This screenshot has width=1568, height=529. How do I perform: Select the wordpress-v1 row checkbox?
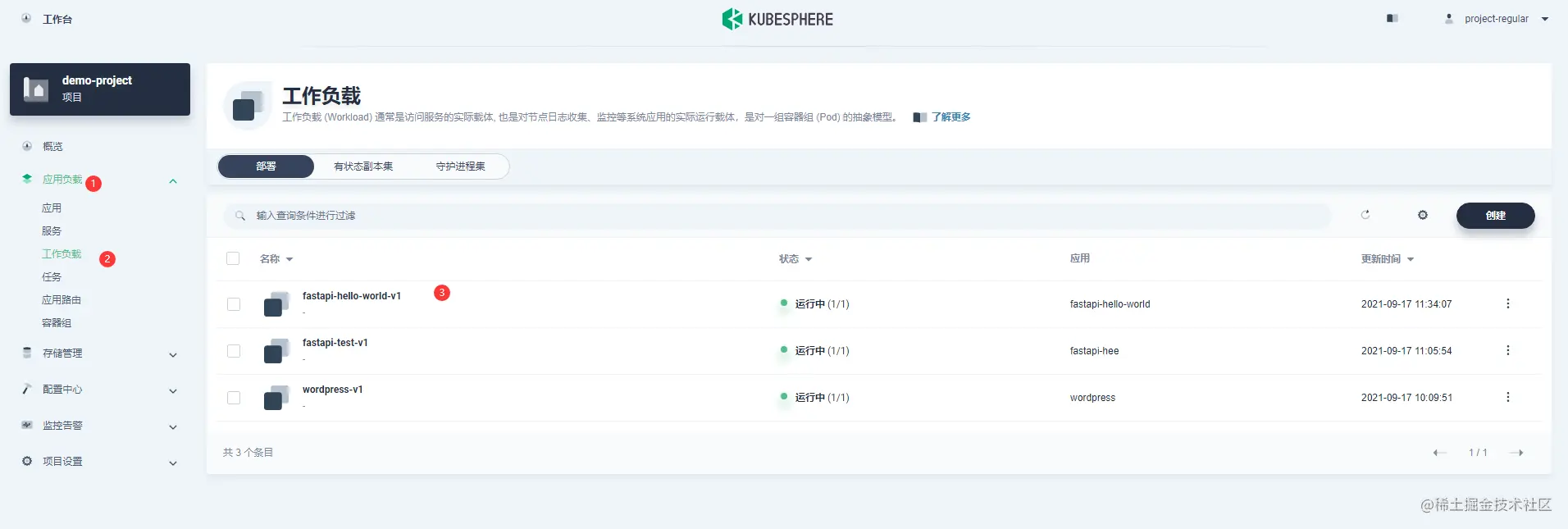[x=234, y=398]
